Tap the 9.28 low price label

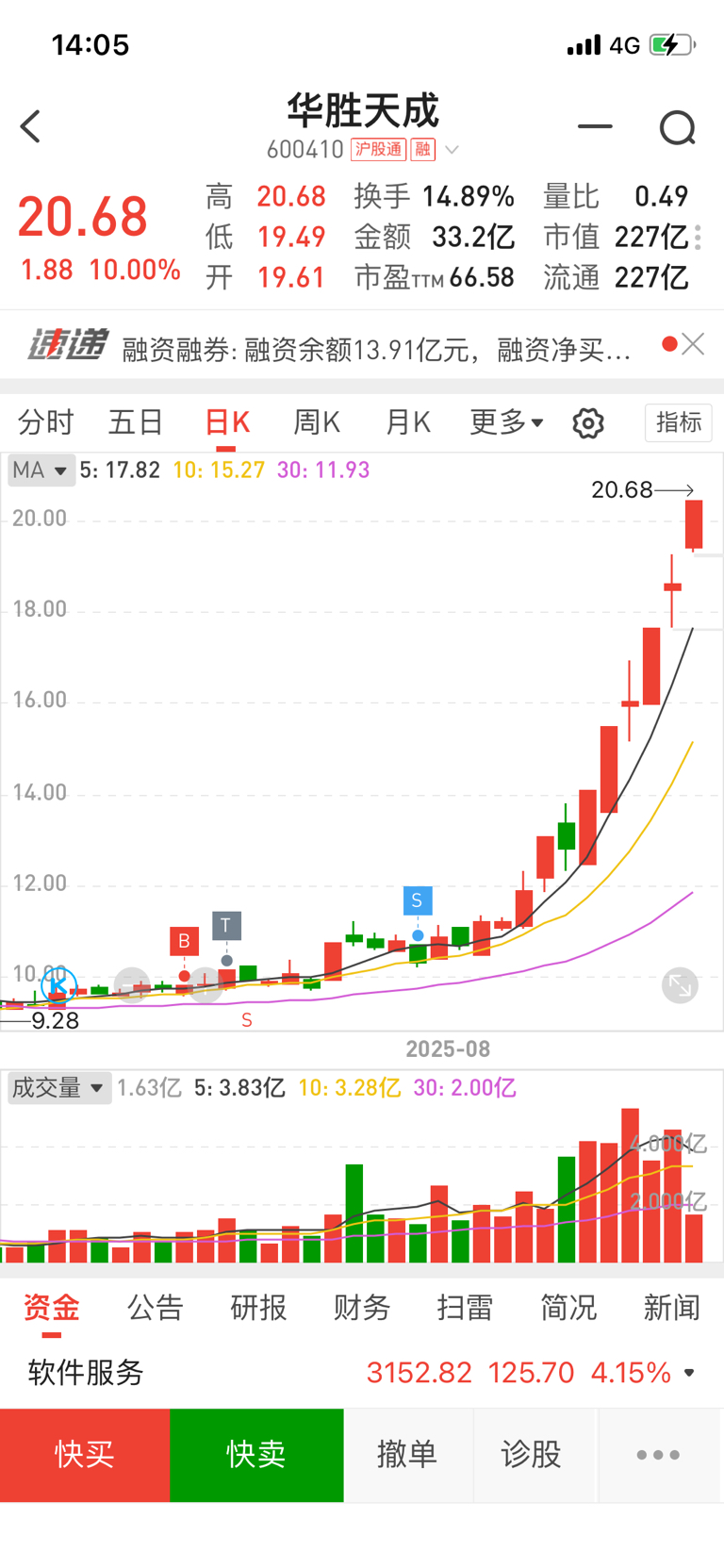pos(56,1020)
